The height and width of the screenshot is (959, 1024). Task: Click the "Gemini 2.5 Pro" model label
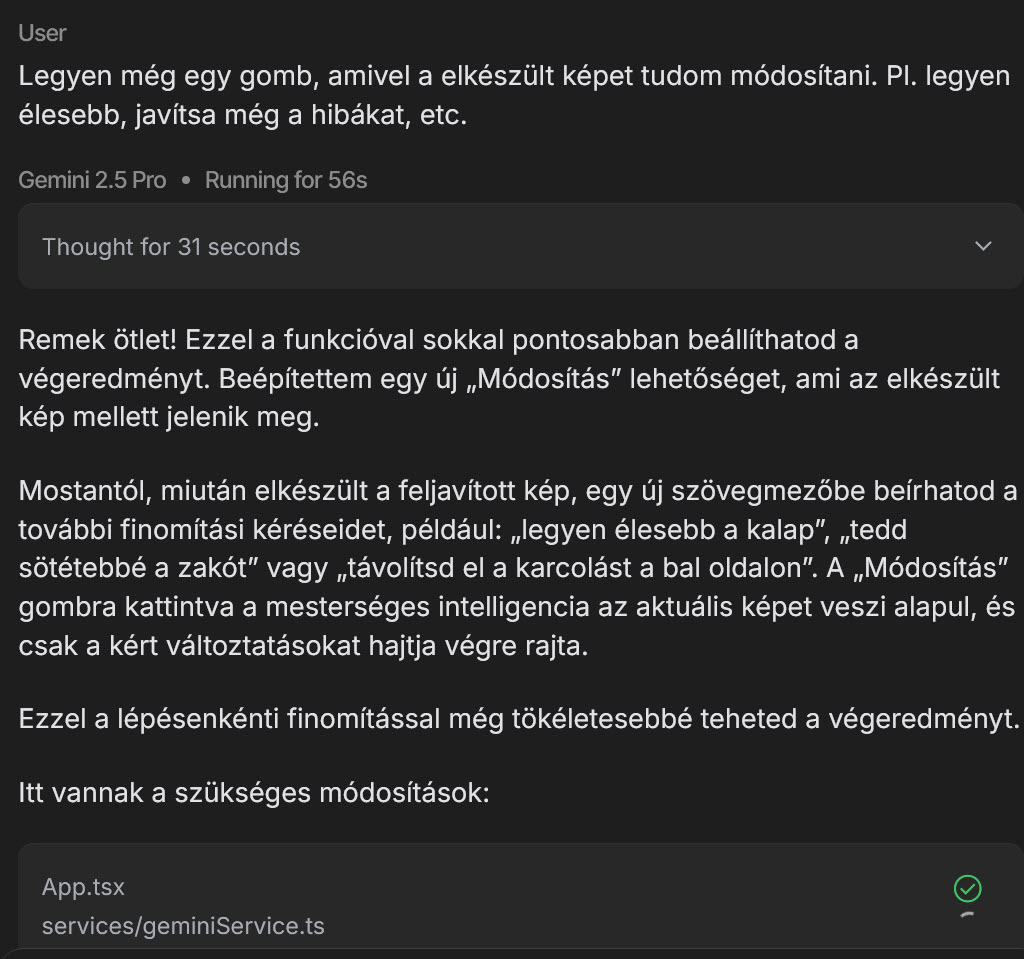point(92,180)
